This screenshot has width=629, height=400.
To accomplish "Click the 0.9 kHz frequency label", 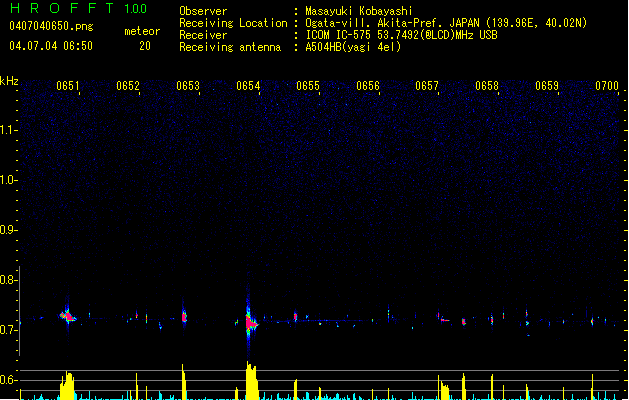I will [8, 230].
